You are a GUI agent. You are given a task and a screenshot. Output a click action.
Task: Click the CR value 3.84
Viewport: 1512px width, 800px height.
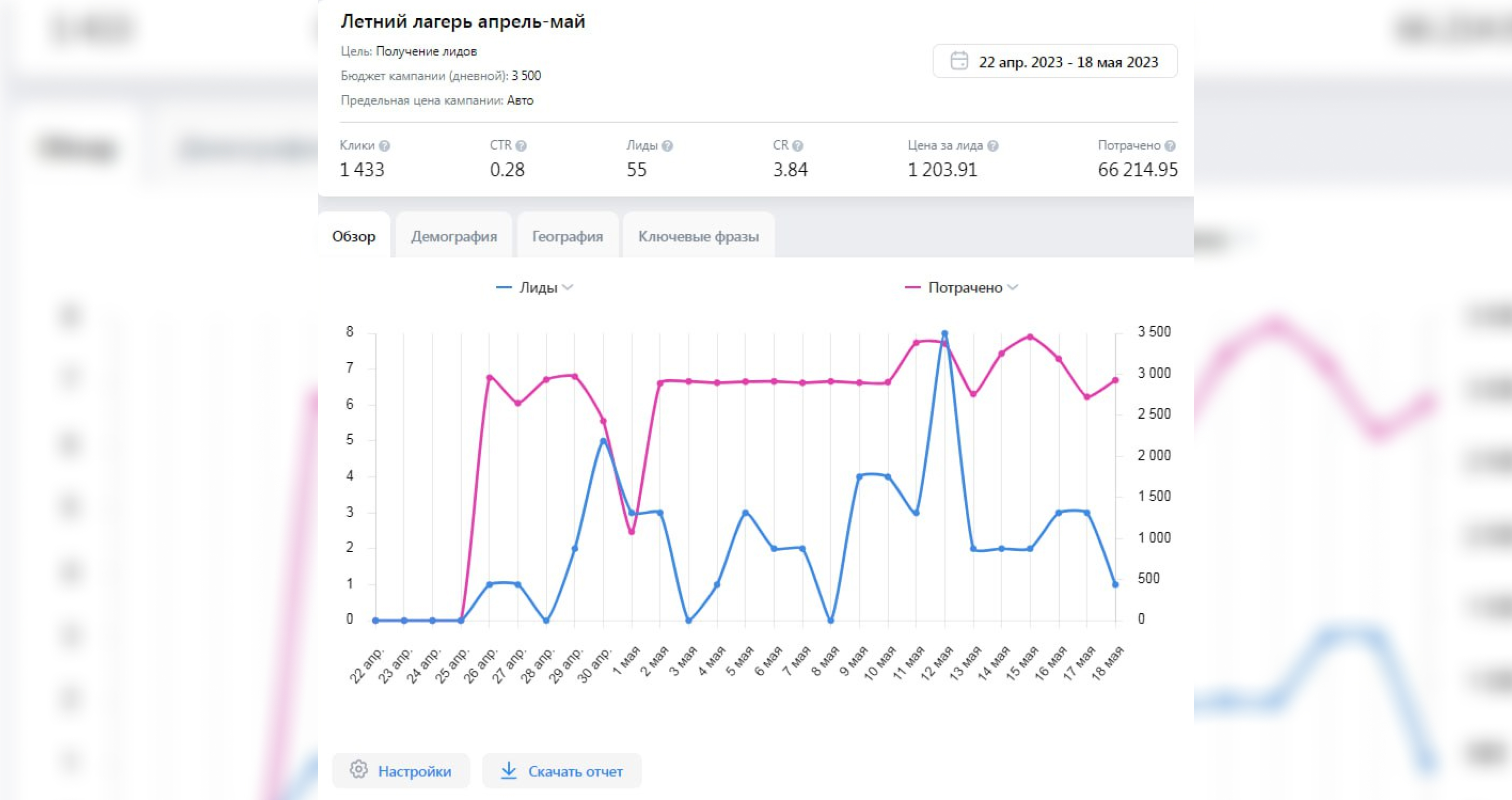(790, 170)
